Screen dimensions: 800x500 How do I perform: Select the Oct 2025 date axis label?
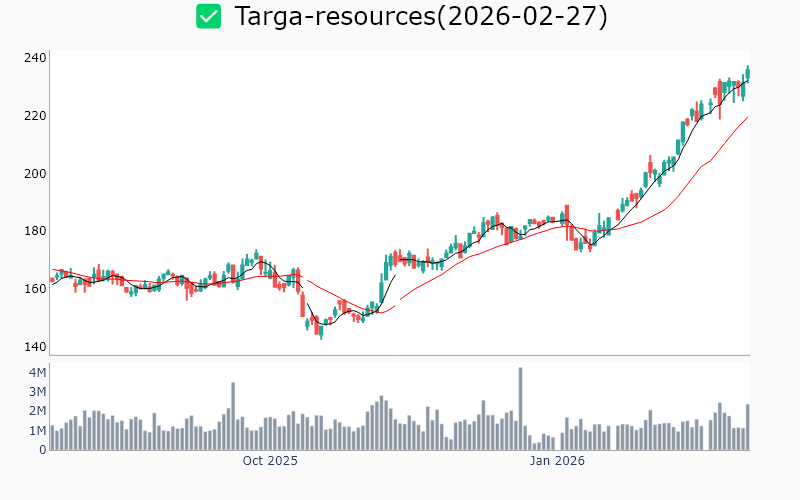(x=270, y=461)
